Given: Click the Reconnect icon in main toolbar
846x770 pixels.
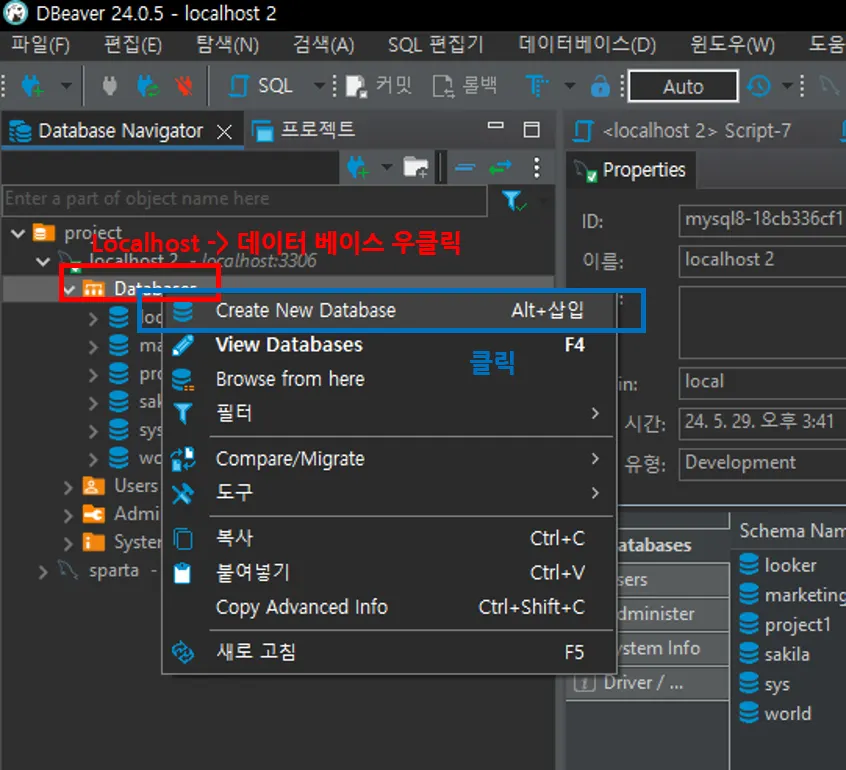Looking at the screenshot, I should [147, 85].
